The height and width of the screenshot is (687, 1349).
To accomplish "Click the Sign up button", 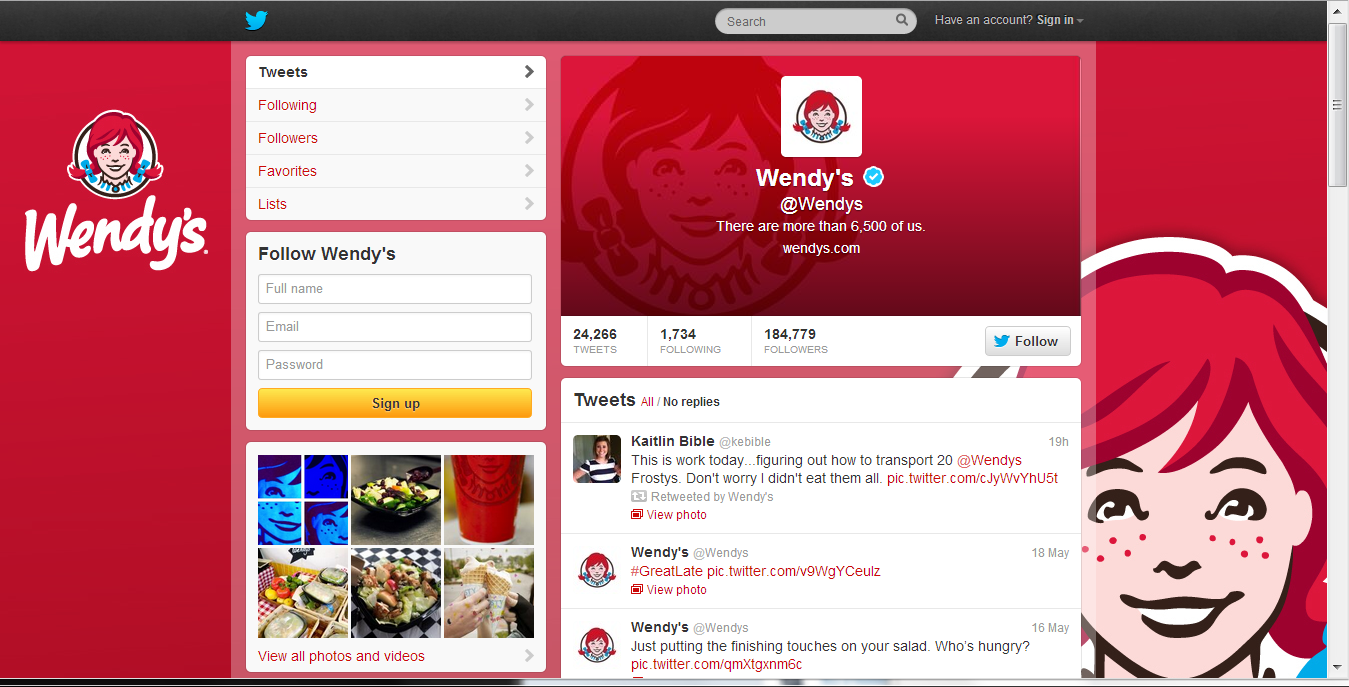I will (x=395, y=403).
